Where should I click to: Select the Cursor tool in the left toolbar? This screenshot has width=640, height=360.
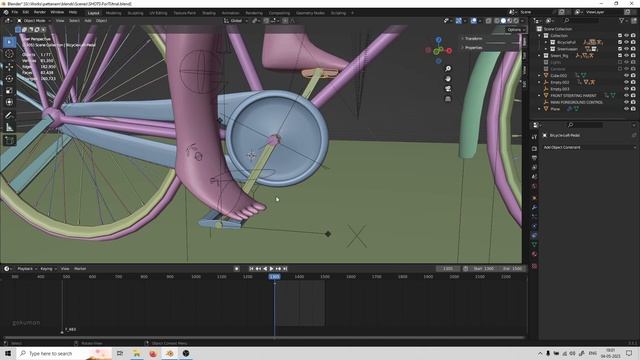(x=9, y=54)
